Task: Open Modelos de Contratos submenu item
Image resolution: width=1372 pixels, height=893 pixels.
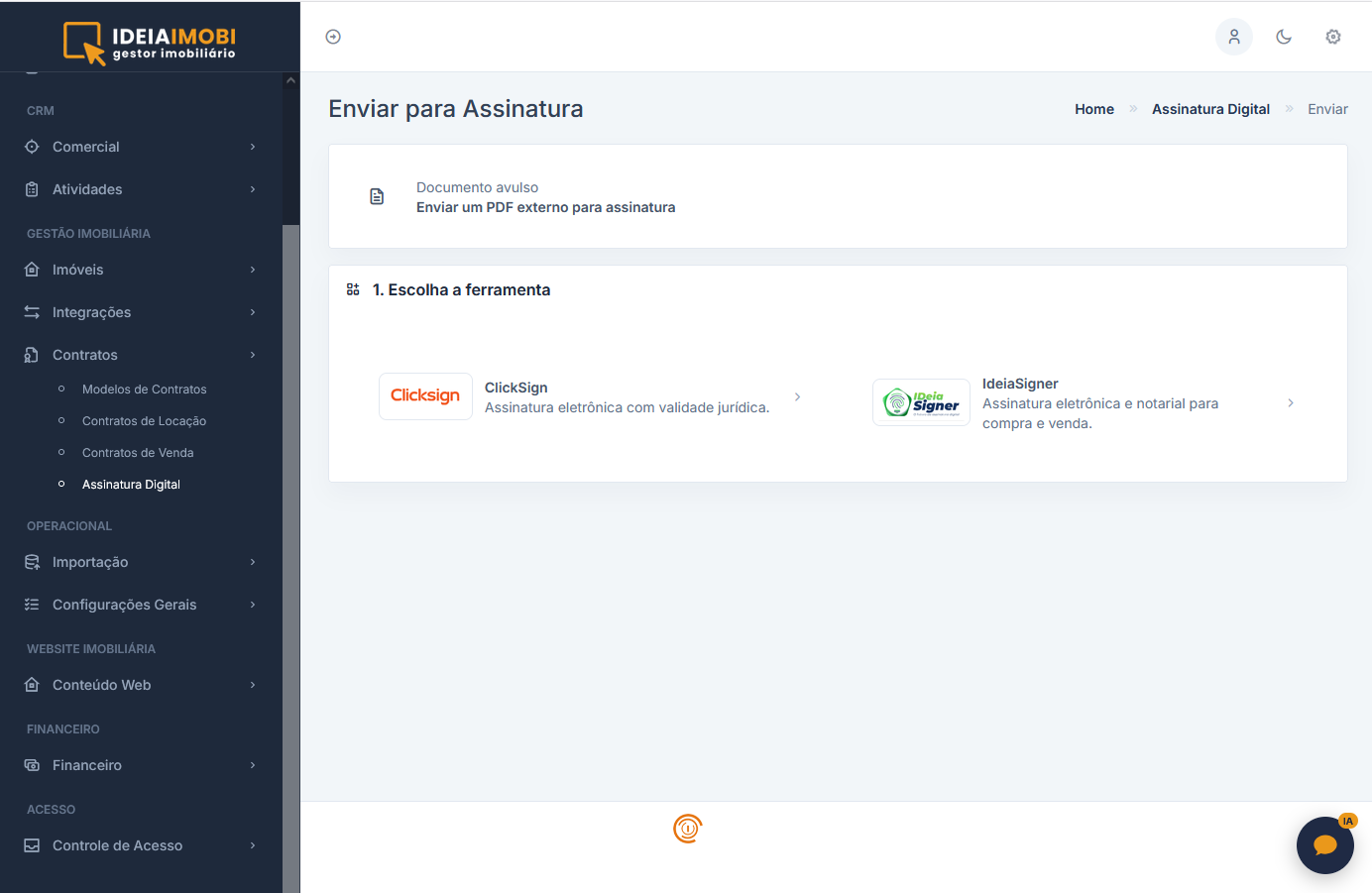Action: pos(145,390)
